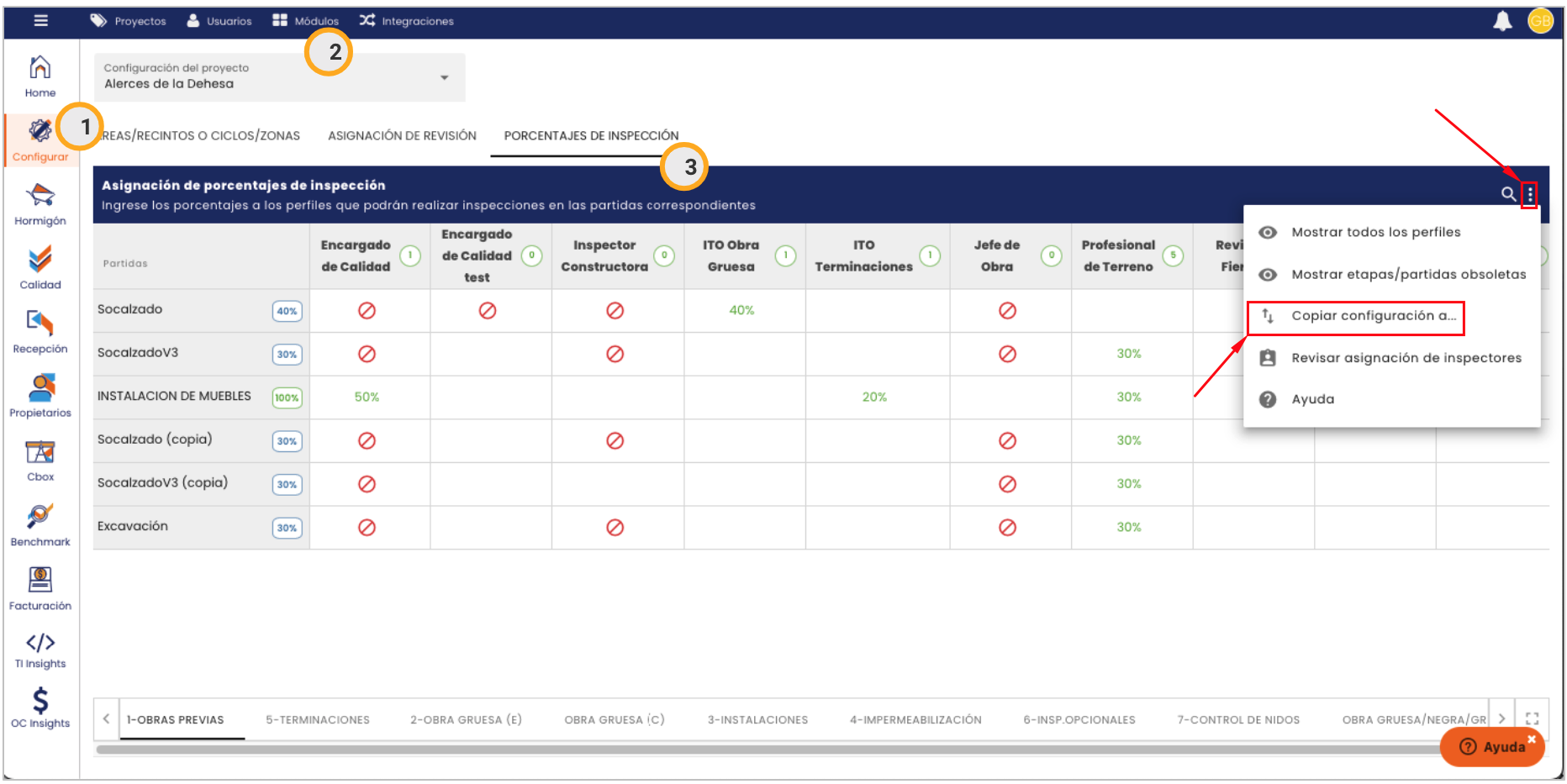Image resolution: width=1567 pixels, height=784 pixels.
Task: Click the 100% badge for Instalacion de Muebles
Action: point(287,397)
